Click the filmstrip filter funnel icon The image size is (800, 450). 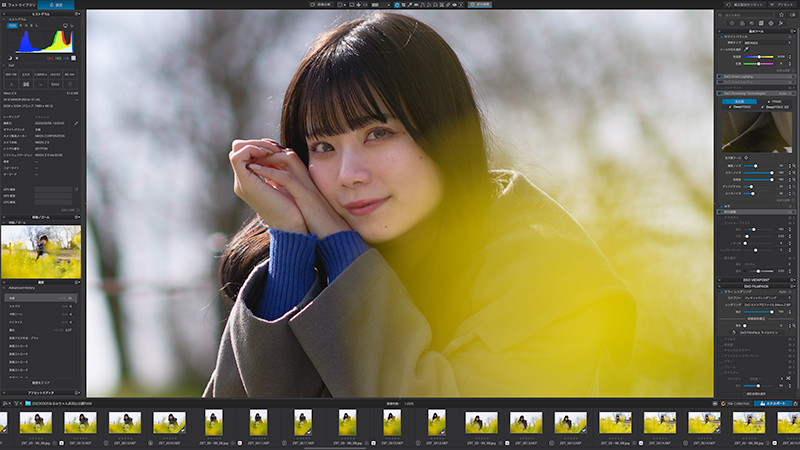[x=16, y=404]
